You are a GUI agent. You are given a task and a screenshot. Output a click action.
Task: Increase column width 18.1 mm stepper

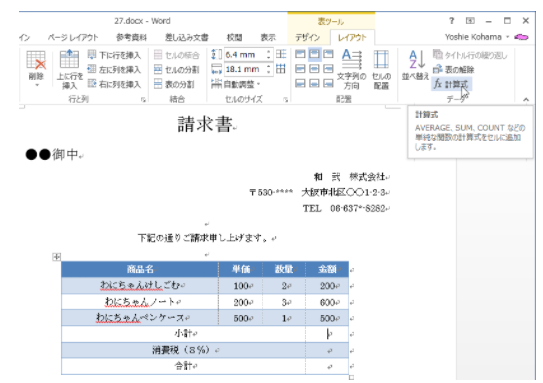click(x=269, y=66)
